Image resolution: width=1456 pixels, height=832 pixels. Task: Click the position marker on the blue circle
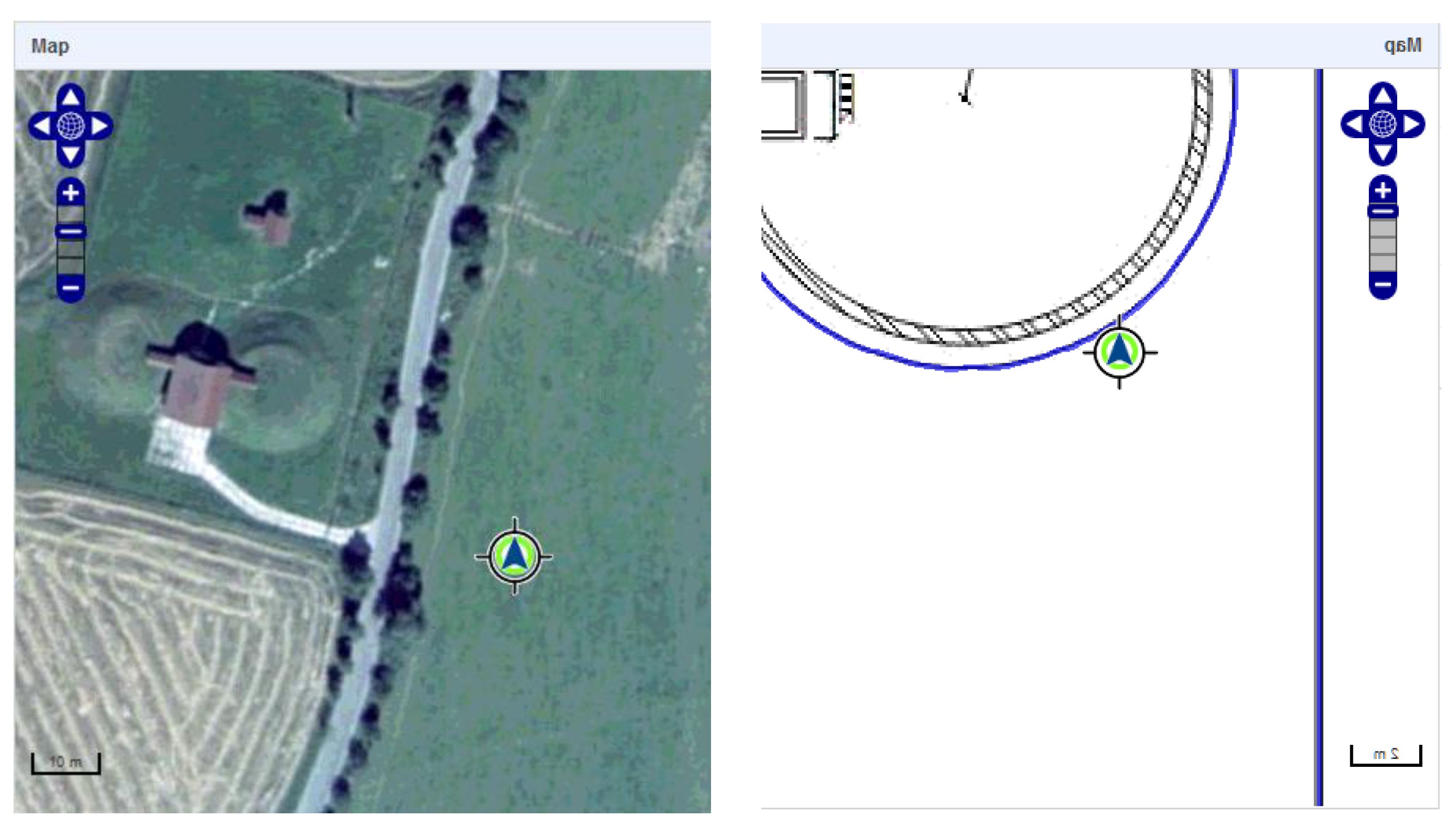point(1119,352)
